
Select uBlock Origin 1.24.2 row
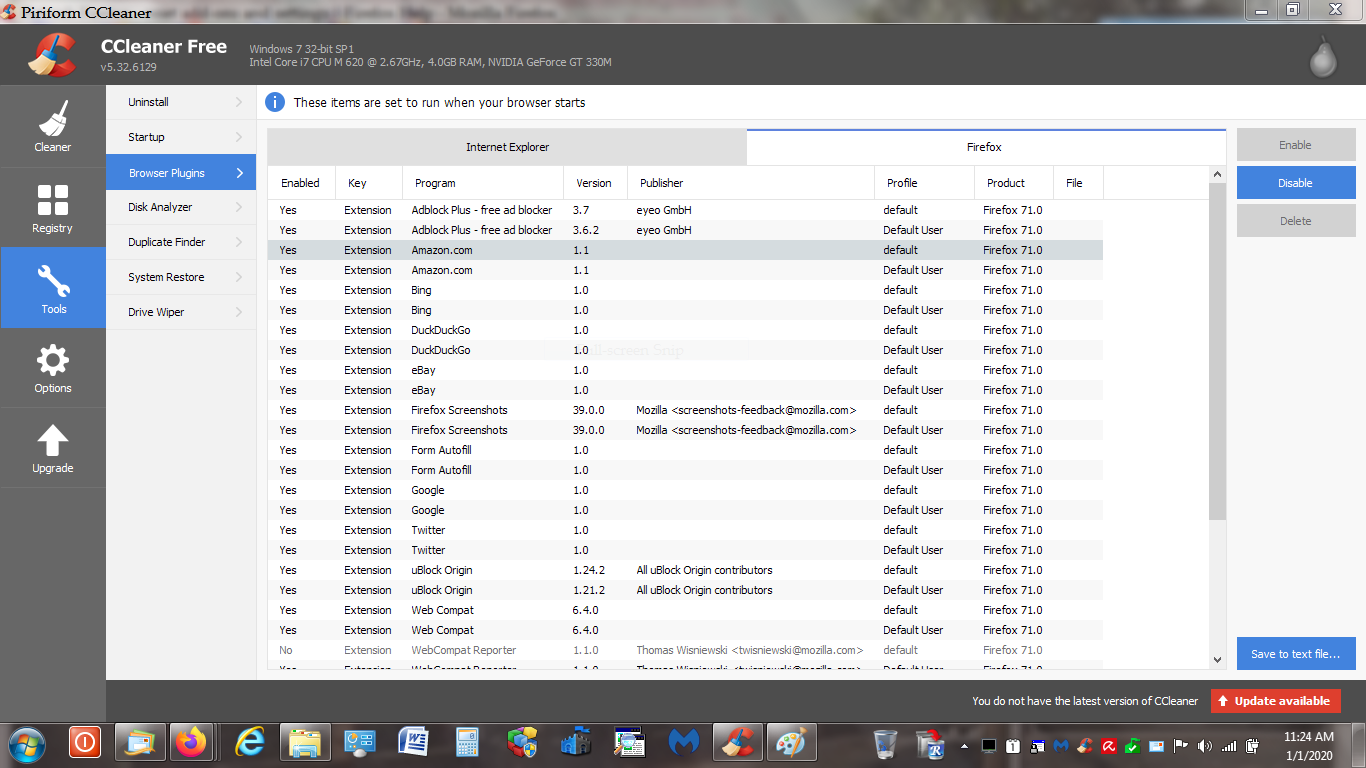[x=685, y=570]
